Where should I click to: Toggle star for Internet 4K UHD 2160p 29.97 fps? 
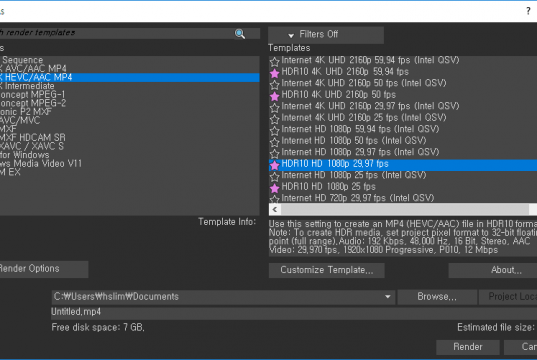click(x=274, y=108)
